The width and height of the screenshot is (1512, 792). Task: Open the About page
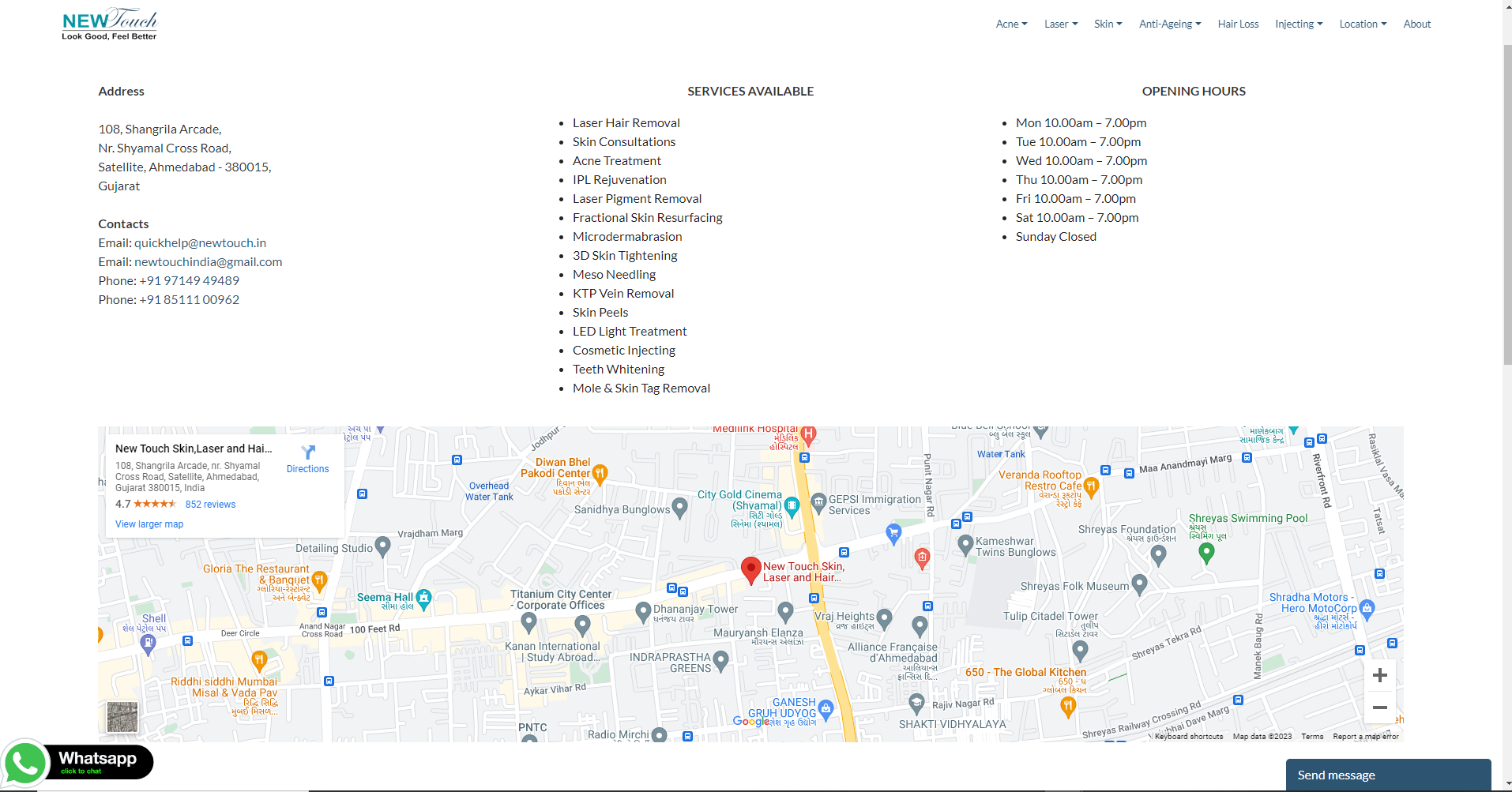[1416, 24]
